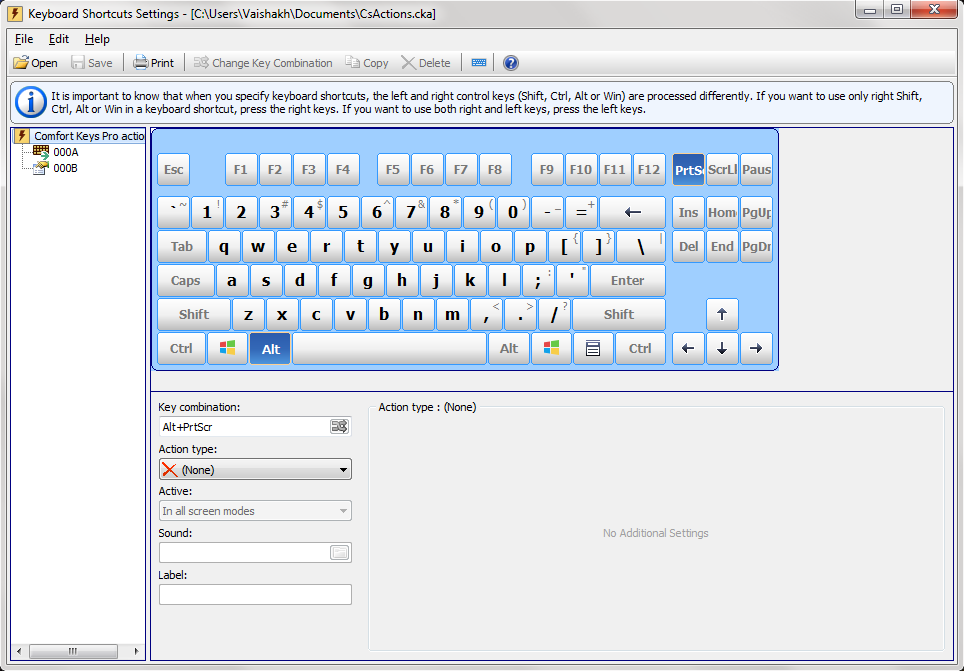Click the Pause key

[x=756, y=170]
